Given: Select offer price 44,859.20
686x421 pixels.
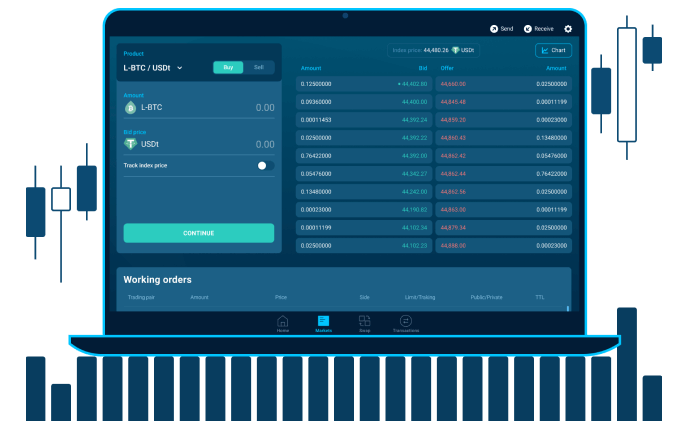Looking at the screenshot, I should pos(453,120).
